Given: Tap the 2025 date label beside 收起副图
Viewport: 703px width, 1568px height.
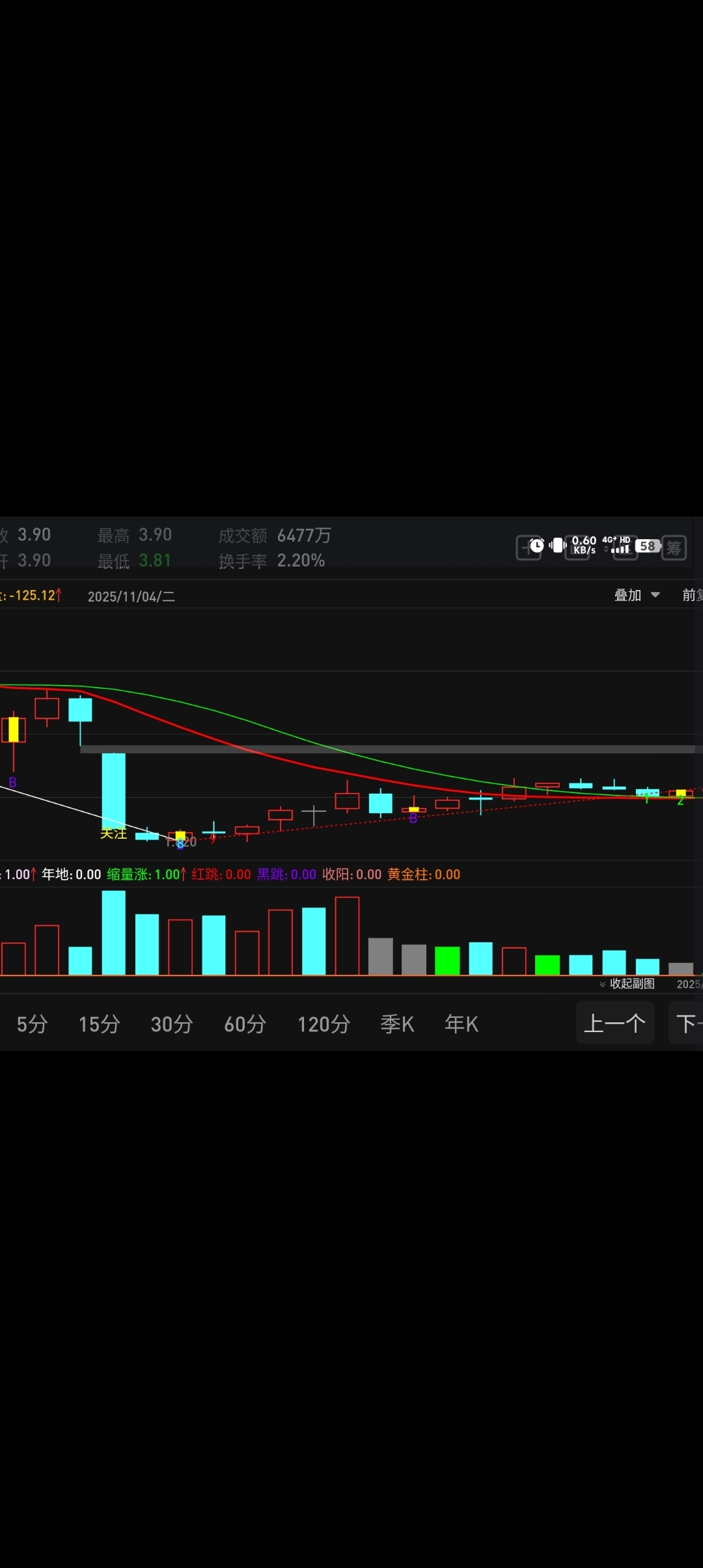Looking at the screenshot, I should point(689,984).
